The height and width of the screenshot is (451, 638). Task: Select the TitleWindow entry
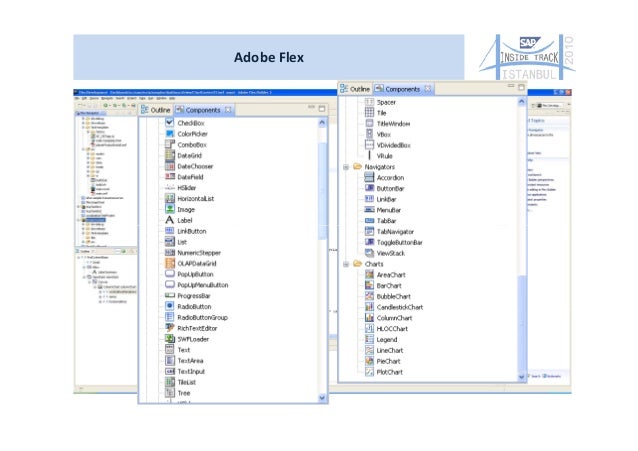click(393, 123)
